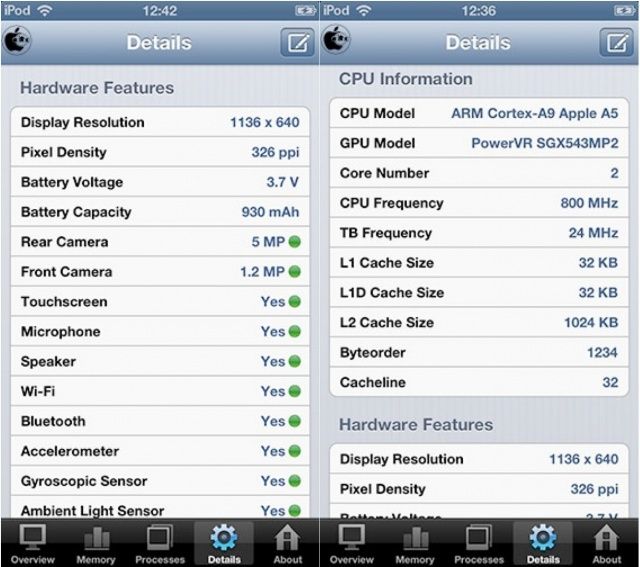Select Details gear tab in left screen

point(224,544)
